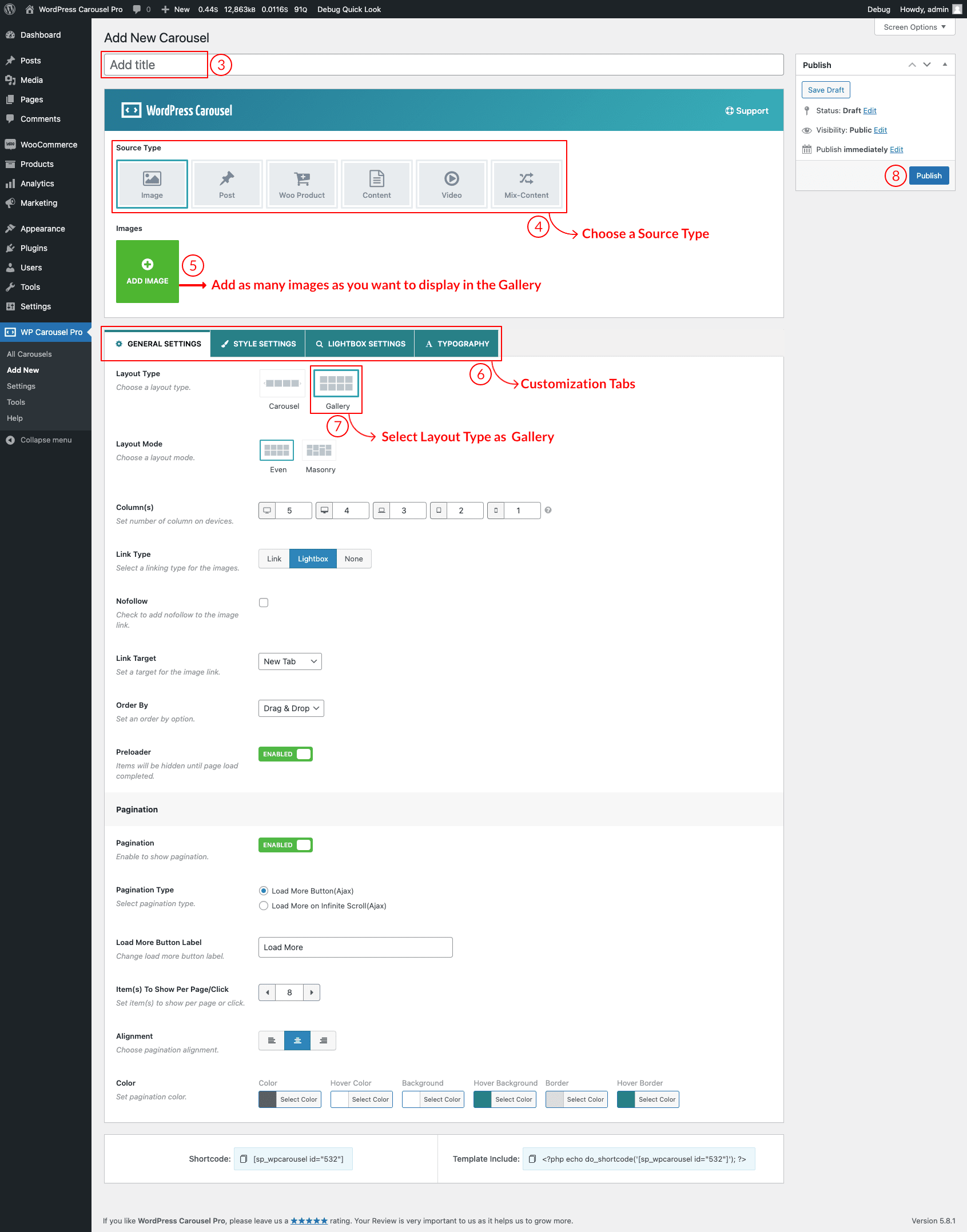Choose the Carousel layout type icon

click(x=283, y=384)
